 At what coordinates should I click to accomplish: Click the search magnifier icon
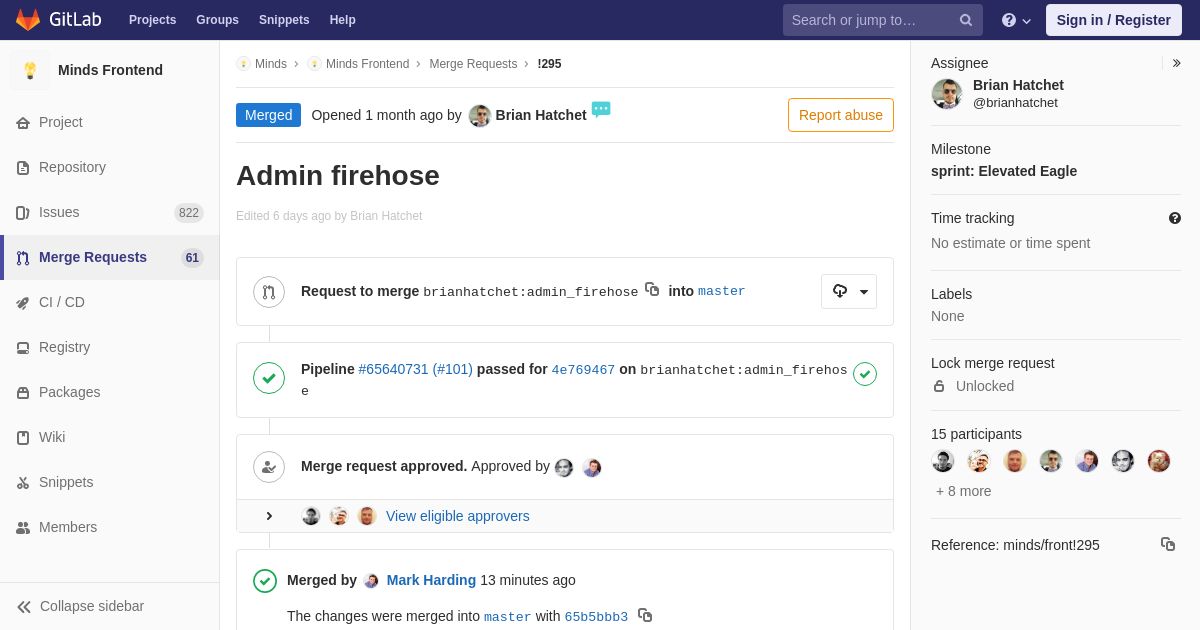(x=965, y=20)
